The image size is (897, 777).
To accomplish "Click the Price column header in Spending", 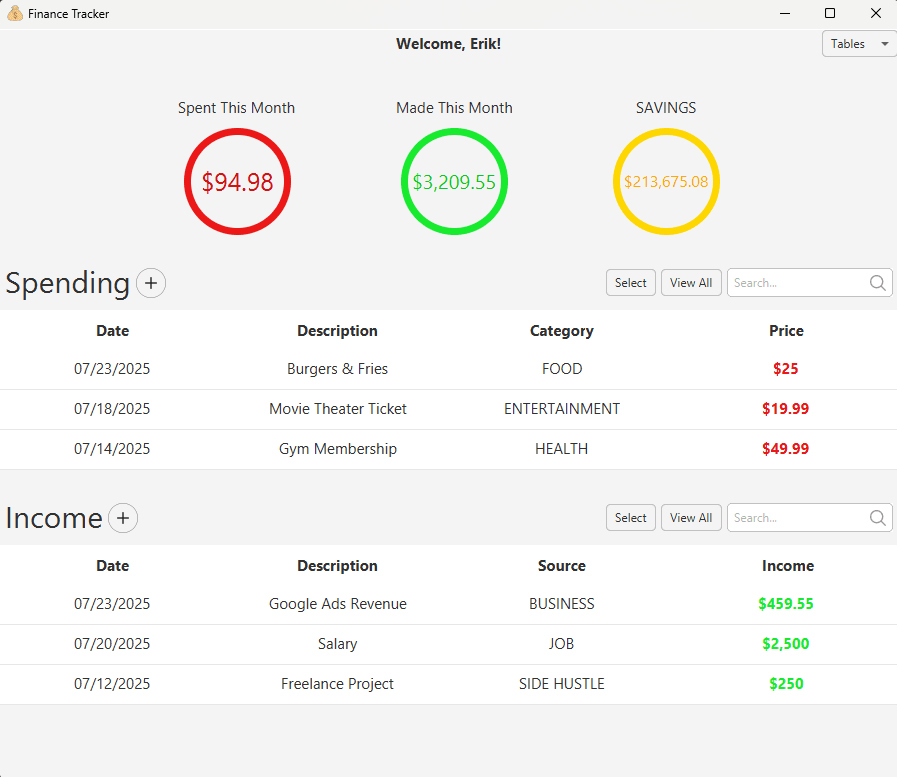I will coord(786,331).
